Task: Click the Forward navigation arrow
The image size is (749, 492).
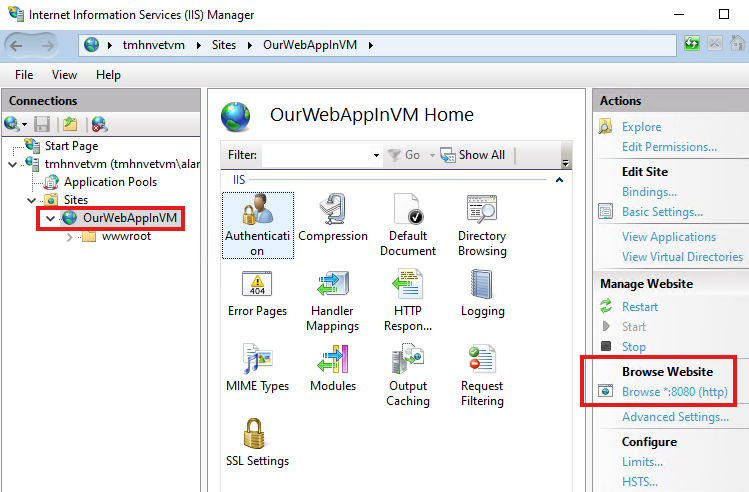Action: 47,45
